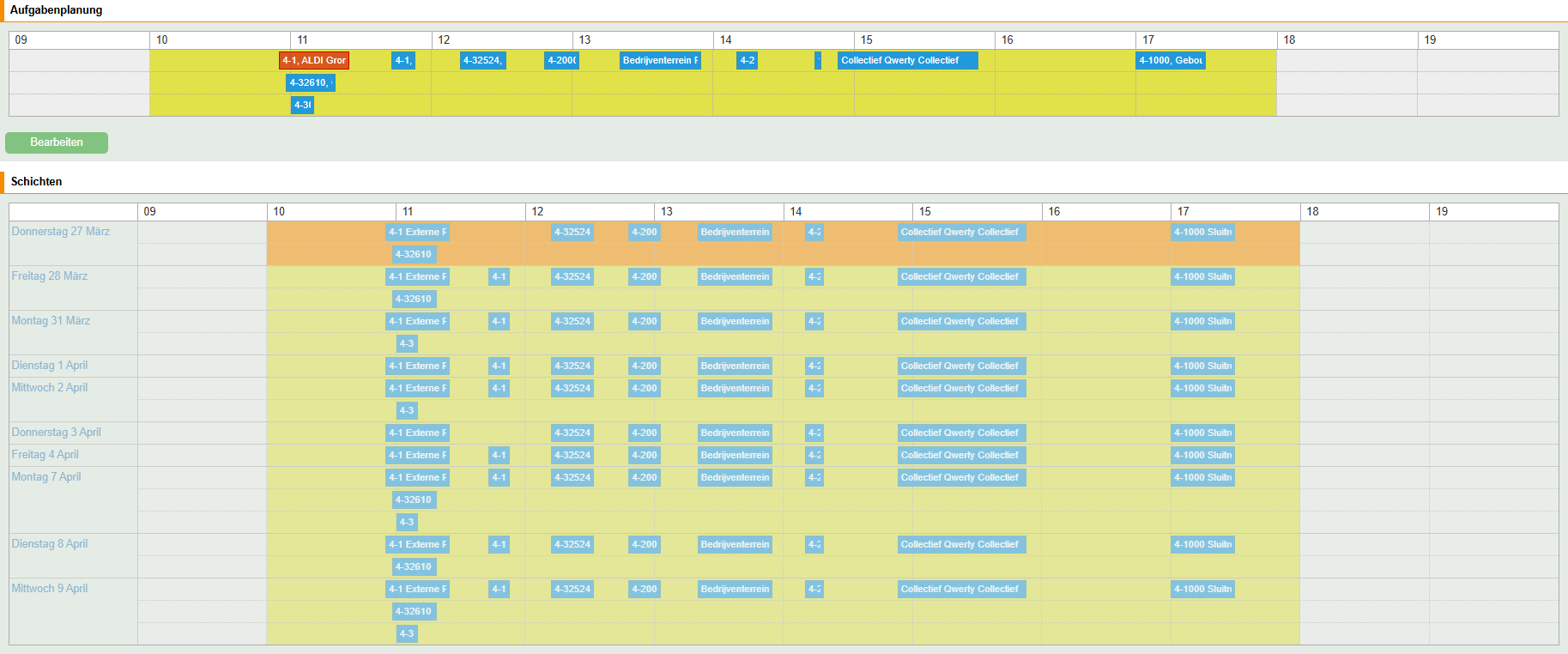Click the green Bearbeiten button

(x=57, y=142)
